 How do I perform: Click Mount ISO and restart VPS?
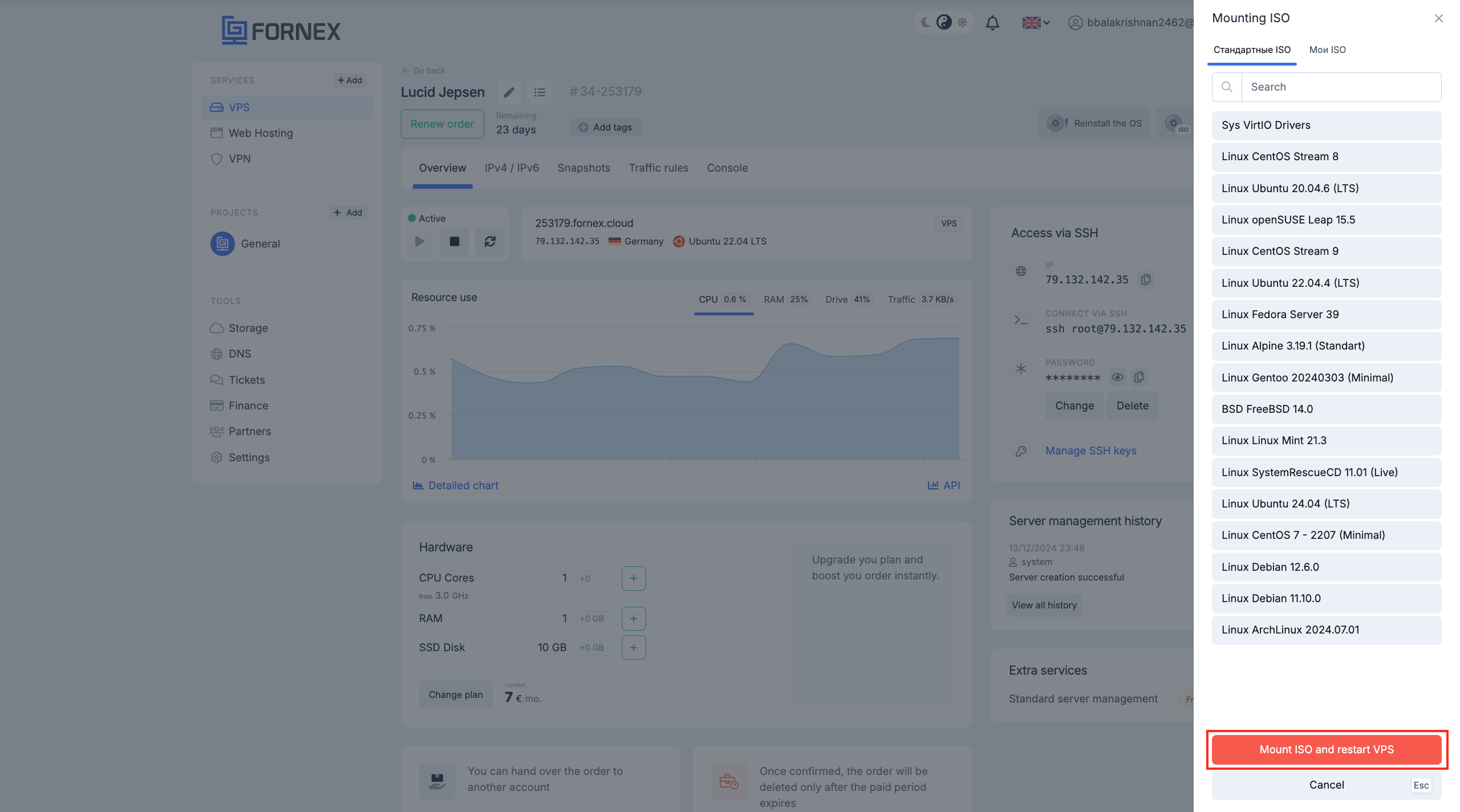[x=1327, y=750]
